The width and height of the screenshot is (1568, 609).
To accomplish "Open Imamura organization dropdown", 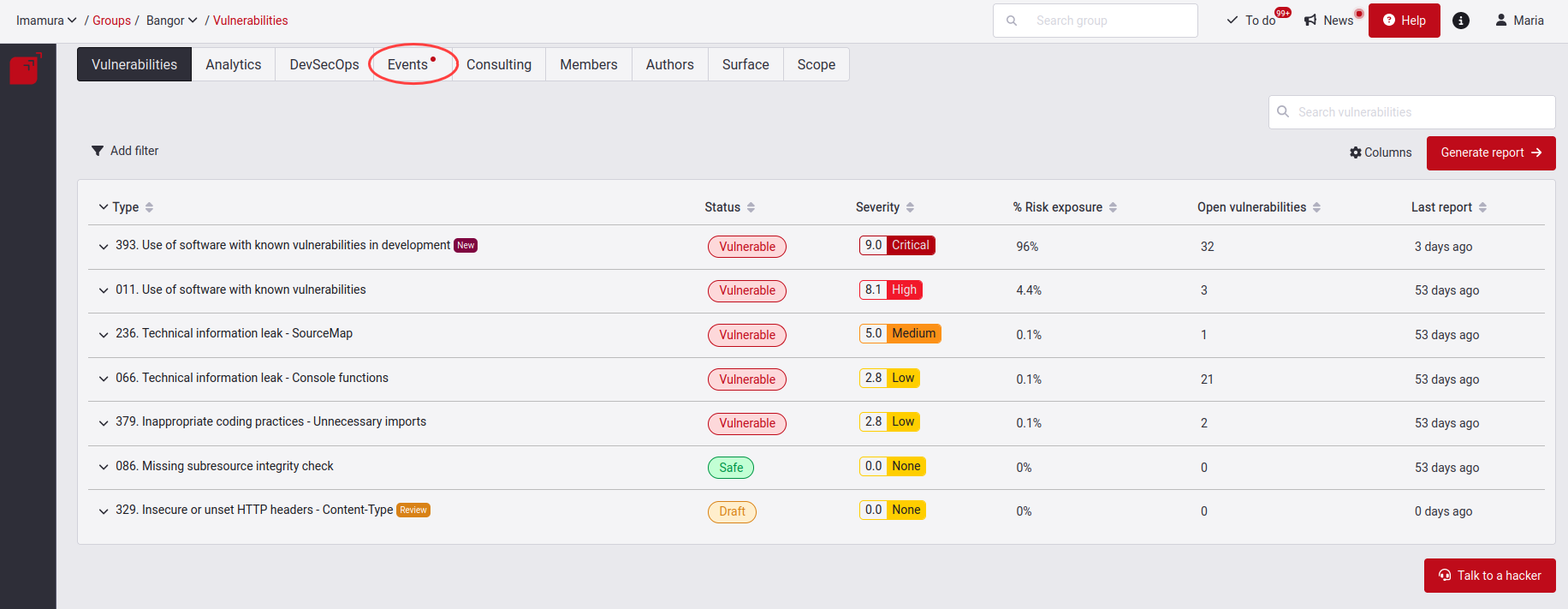I will (46, 21).
